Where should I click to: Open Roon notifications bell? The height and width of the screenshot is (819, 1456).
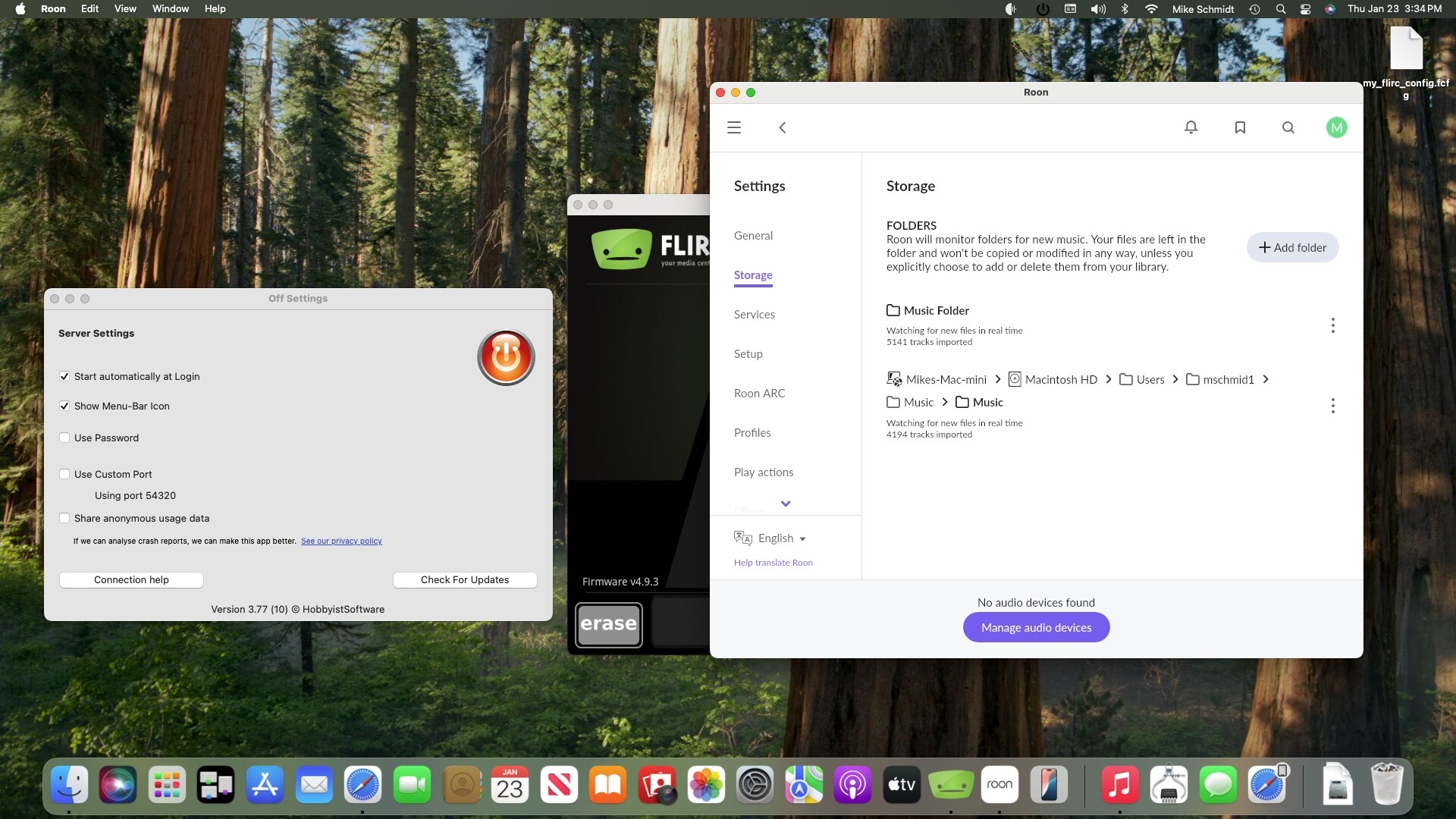click(x=1191, y=127)
